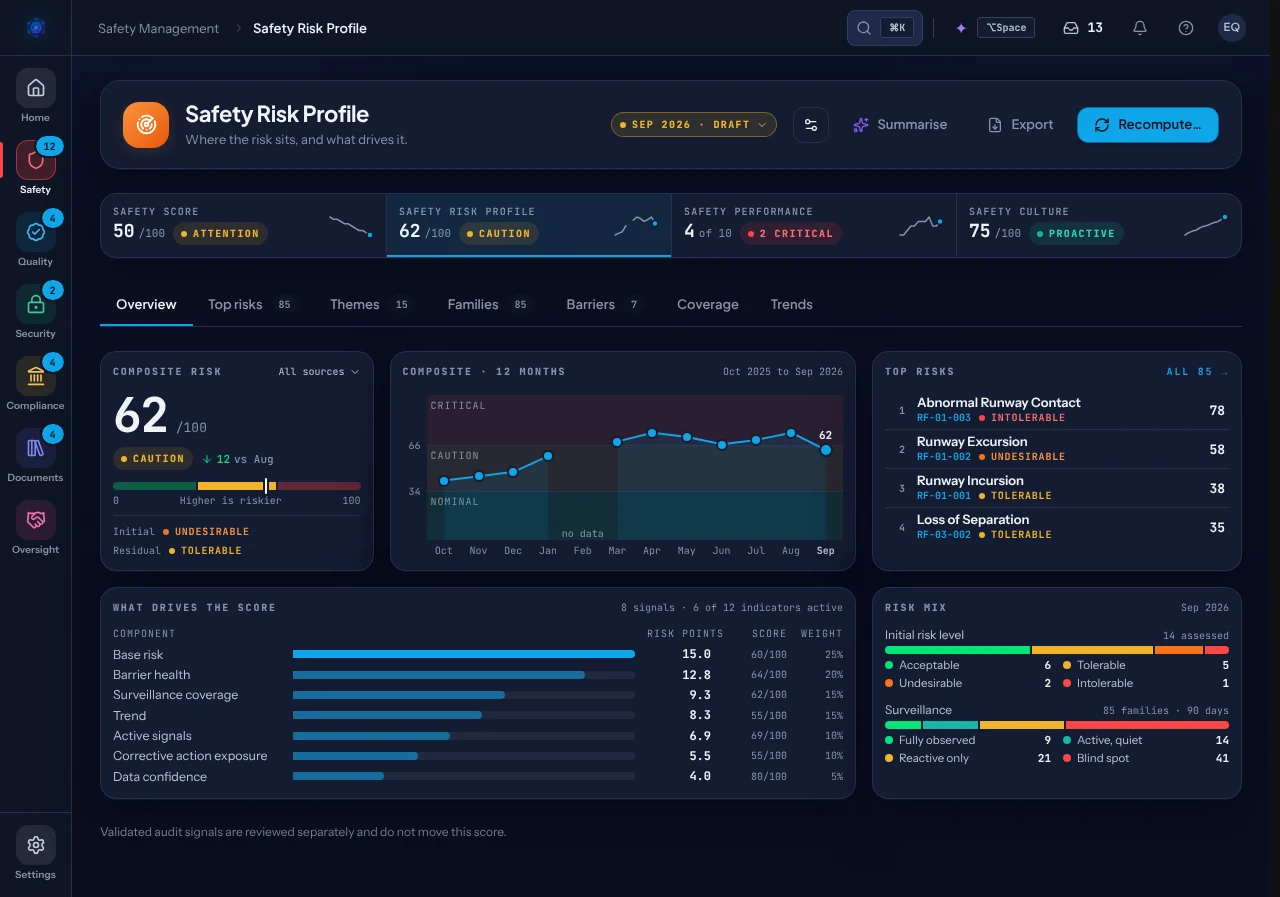The width and height of the screenshot is (1280, 897).
Task: Open the Loss of Separation risk
Action: tap(1057, 527)
